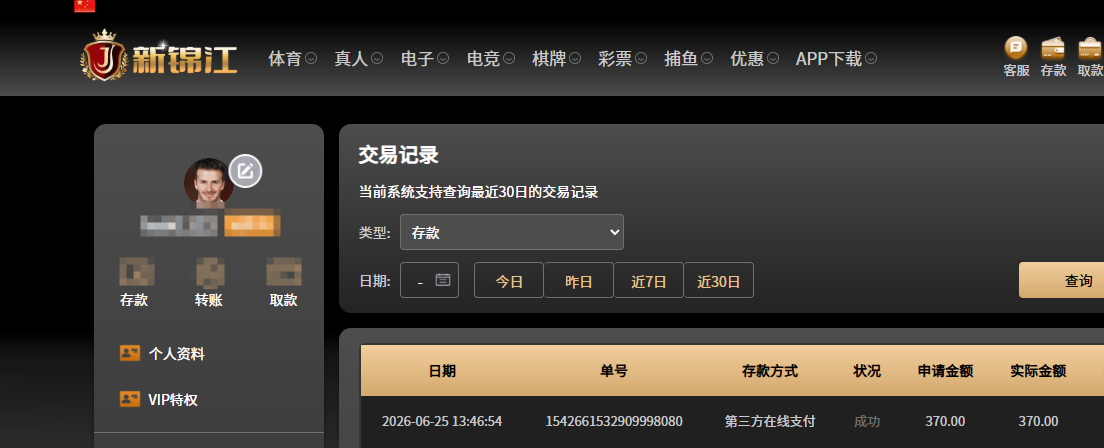Click chevron next to 捕鱼
Viewport: 1104px width, 448px height.
pyautogui.click(x=707, y=58)
